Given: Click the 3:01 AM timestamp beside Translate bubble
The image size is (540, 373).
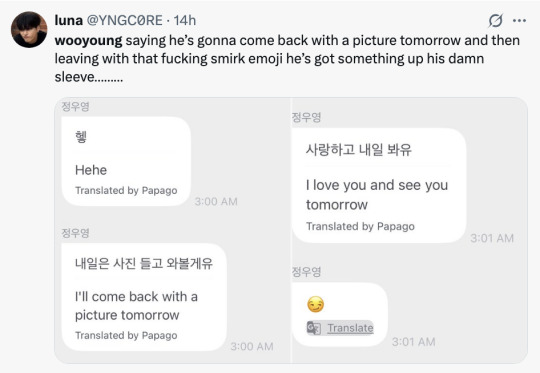Looking at the screenshot, I should click(414, 342).
